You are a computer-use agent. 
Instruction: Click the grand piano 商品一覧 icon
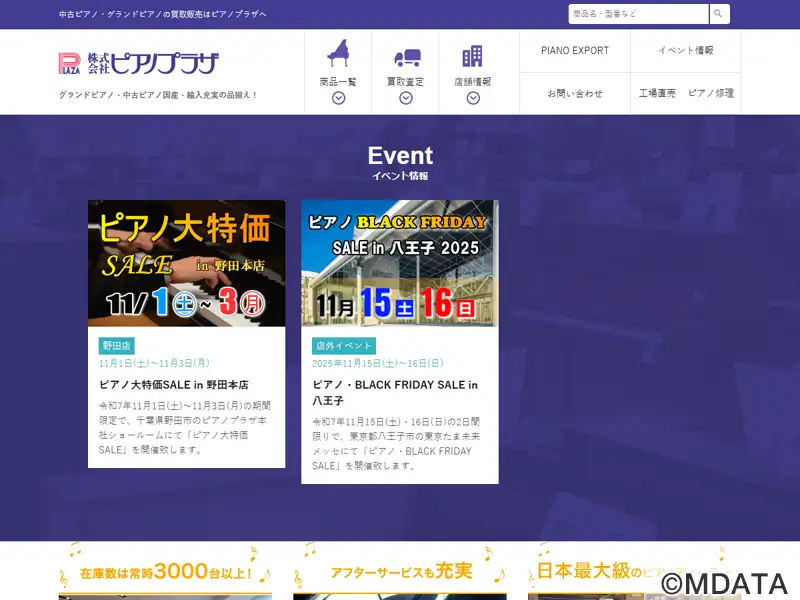(x=338, y=53)
